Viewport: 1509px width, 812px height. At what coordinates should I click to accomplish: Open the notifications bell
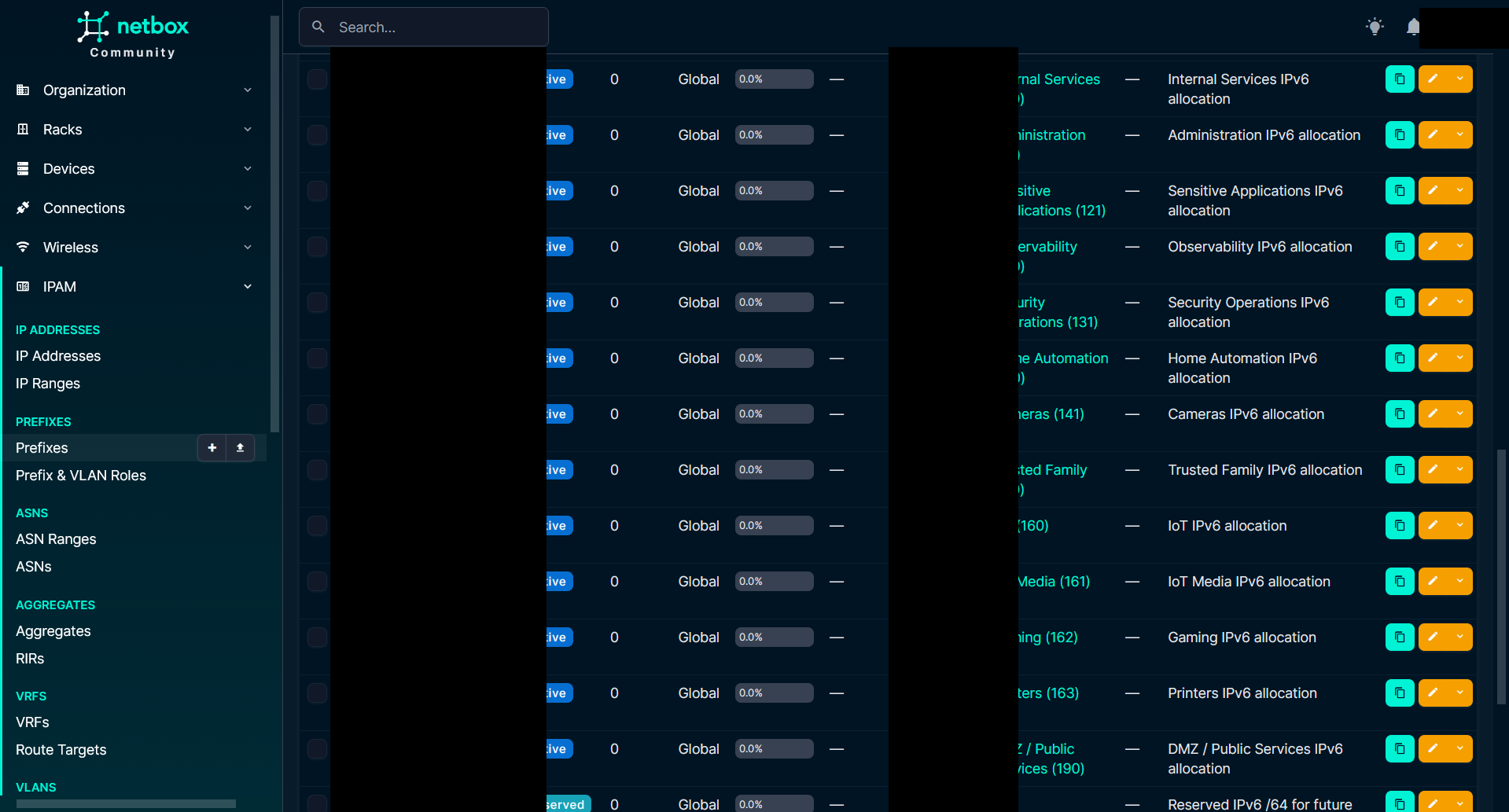pos(1413,27)
